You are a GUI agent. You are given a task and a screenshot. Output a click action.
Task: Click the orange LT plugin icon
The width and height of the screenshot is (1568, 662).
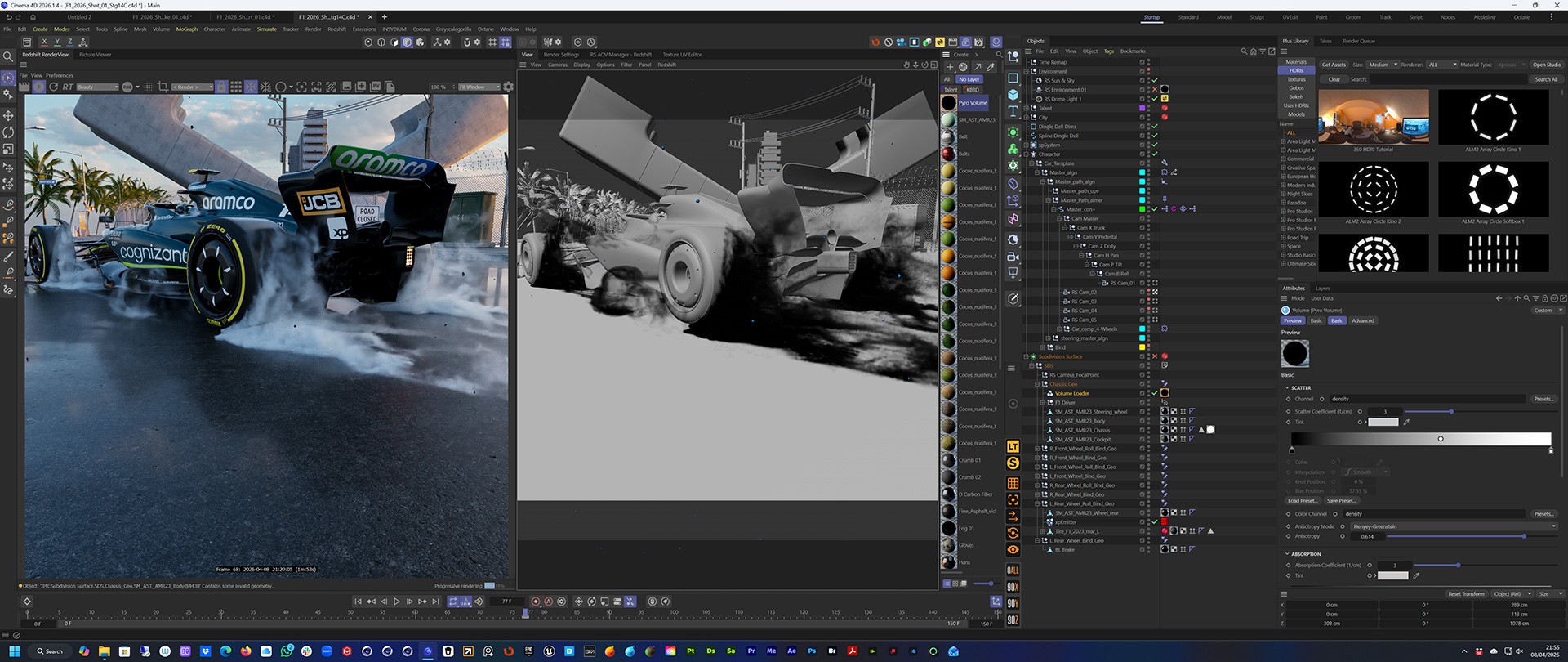tap(1013, 446)
